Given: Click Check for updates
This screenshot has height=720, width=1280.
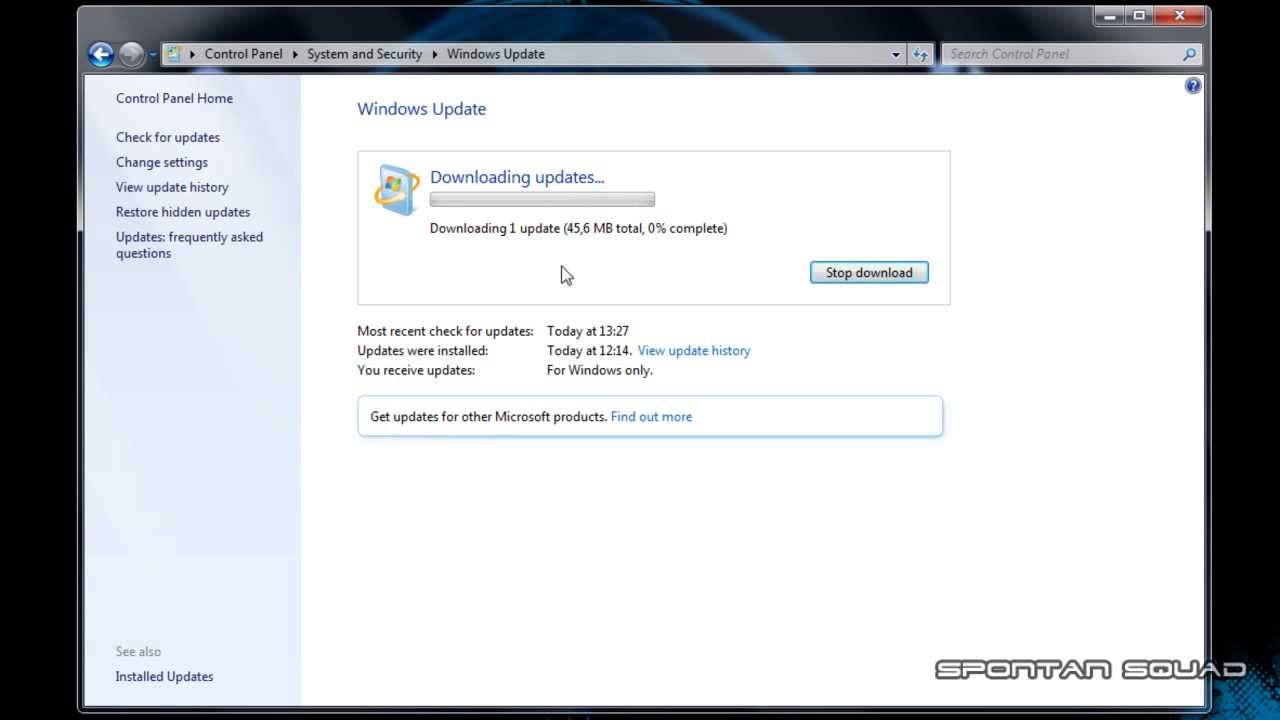Looking at the screenshot, I should (x=168, y=137).
